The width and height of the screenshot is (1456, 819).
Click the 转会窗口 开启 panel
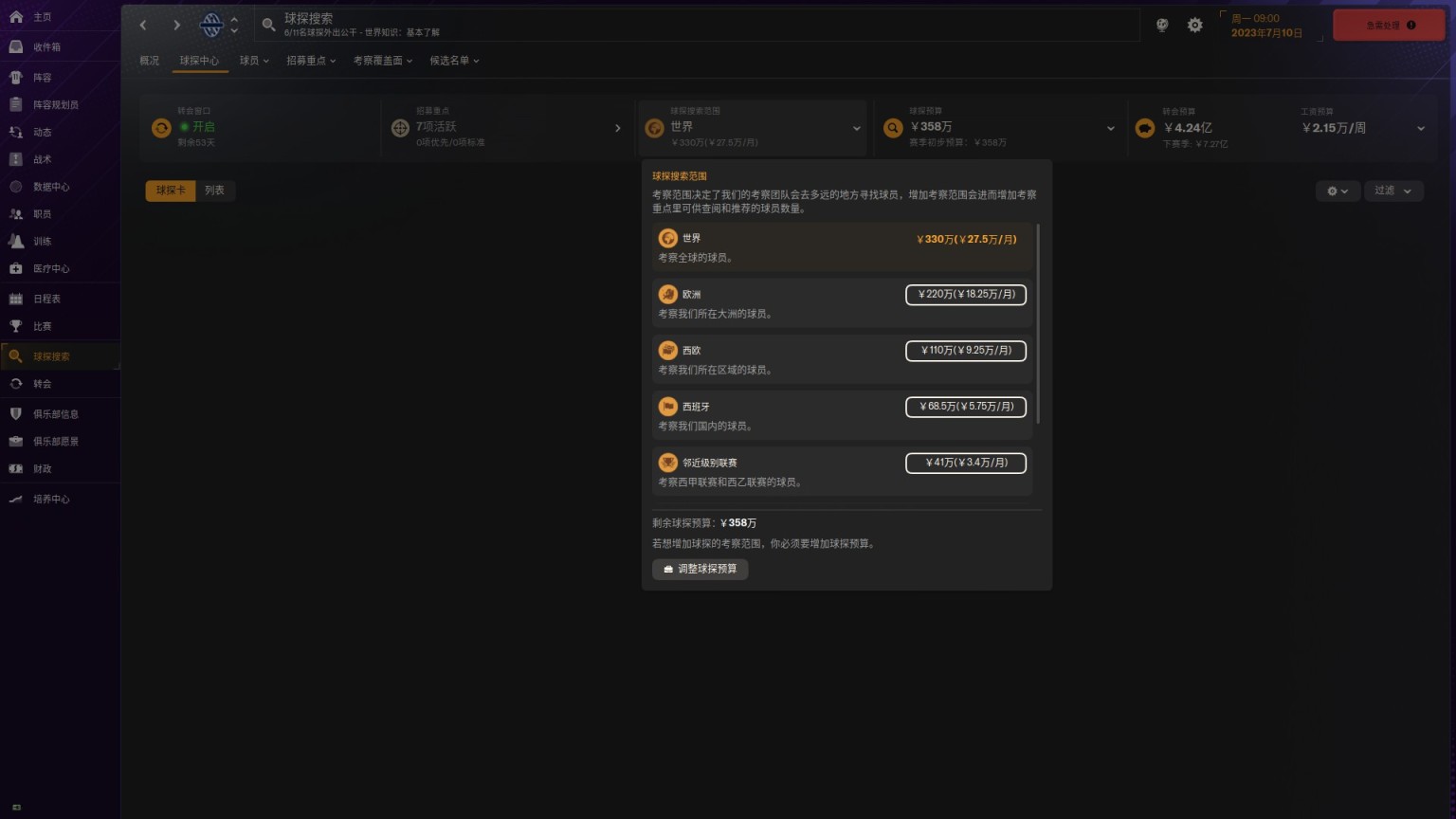pos(260,128)
